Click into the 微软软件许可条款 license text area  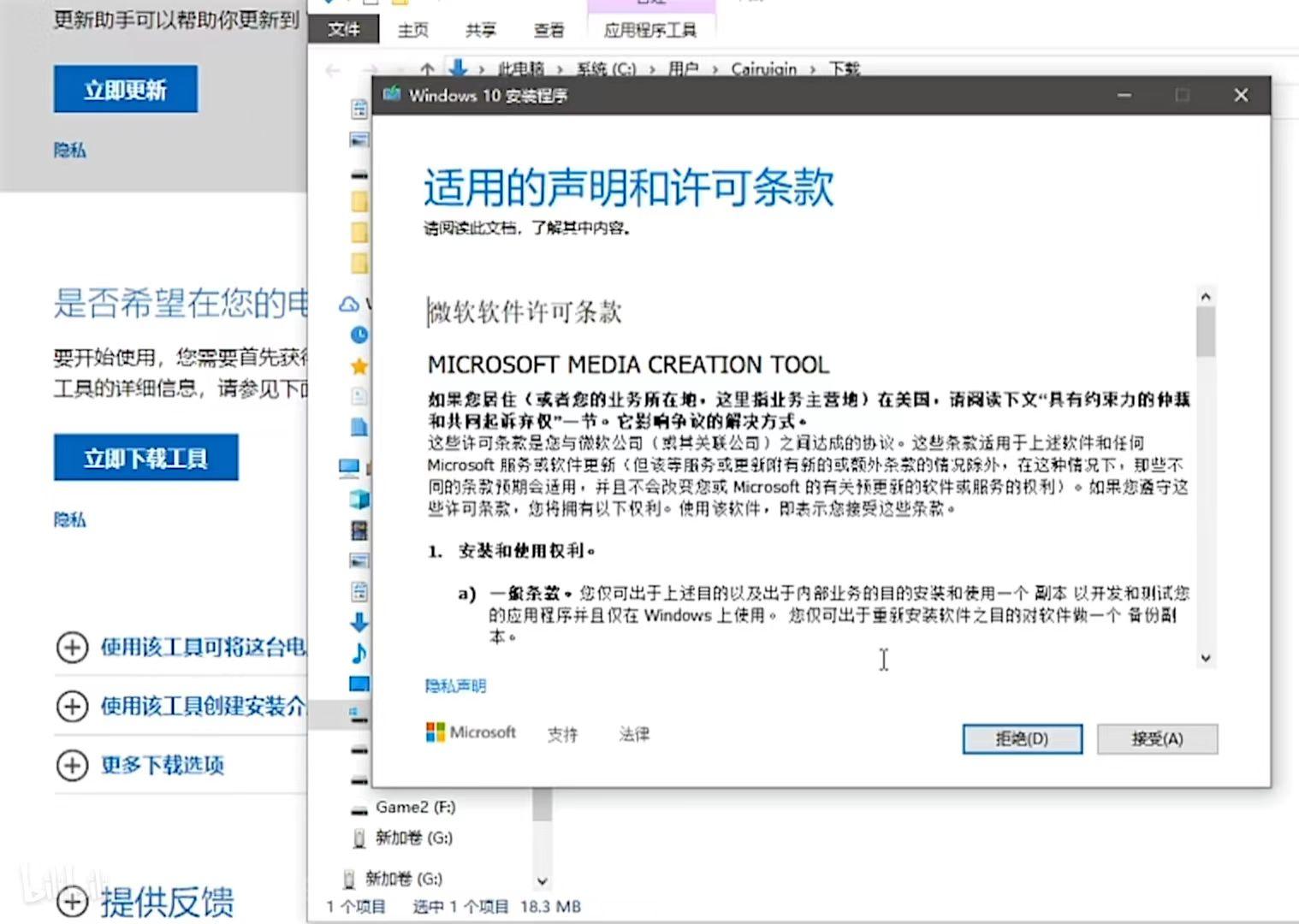pyautogui.click(x=810, y=477)
